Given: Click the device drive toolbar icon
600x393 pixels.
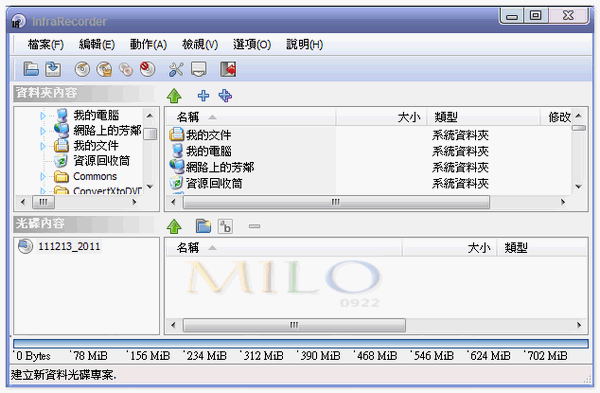Looking at the screenshot, I should coord(199,69).
